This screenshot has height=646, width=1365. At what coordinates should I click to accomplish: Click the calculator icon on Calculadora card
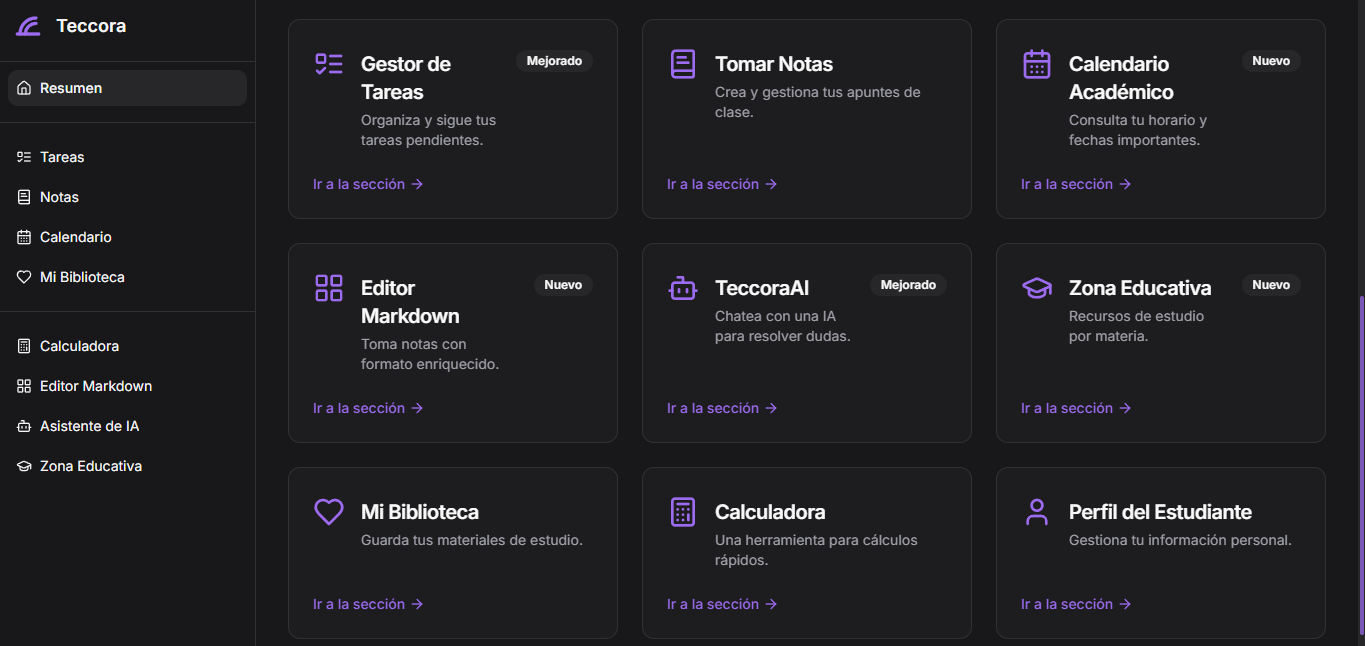tap(683, 512)
